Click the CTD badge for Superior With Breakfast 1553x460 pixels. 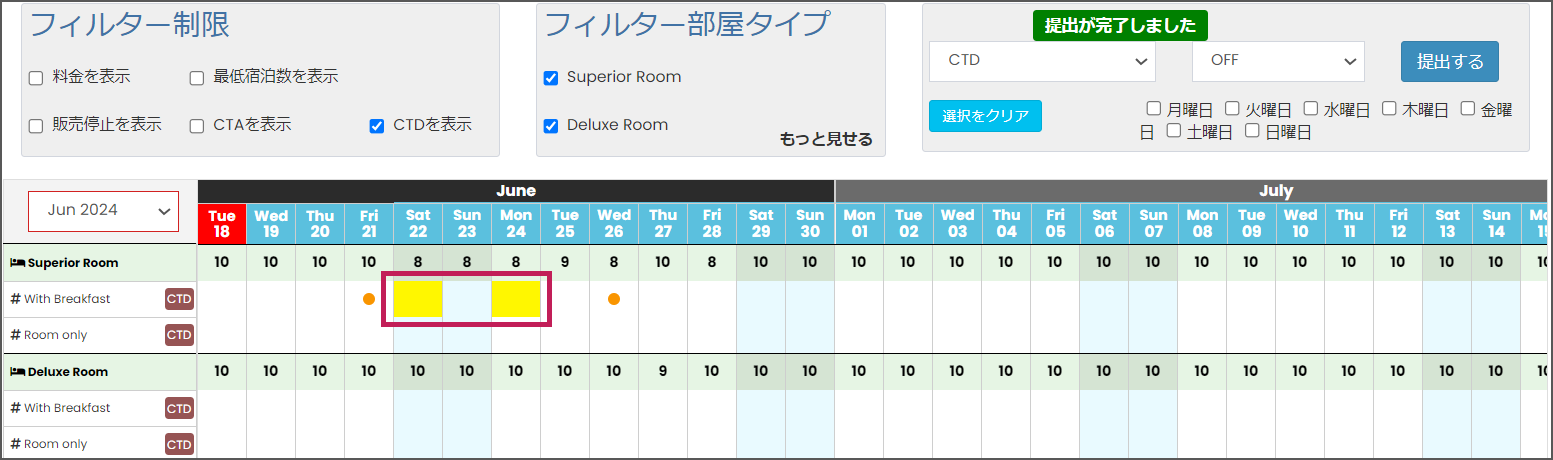(x=179, y=299)
